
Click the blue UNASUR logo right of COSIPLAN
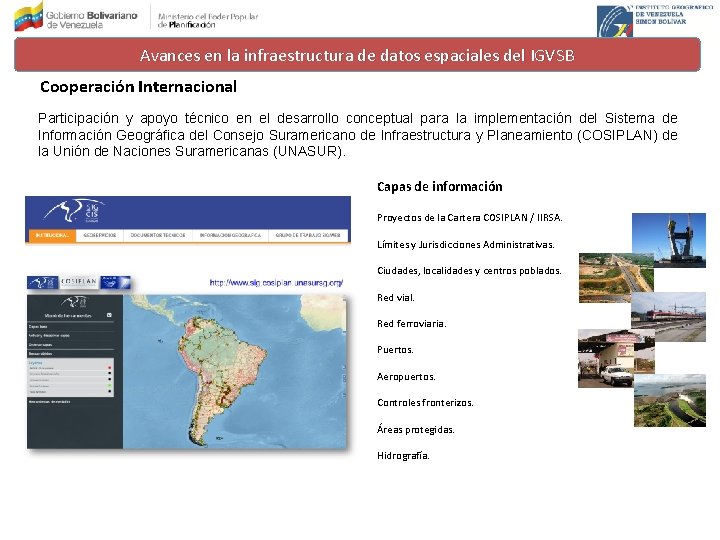click(115, 282)
